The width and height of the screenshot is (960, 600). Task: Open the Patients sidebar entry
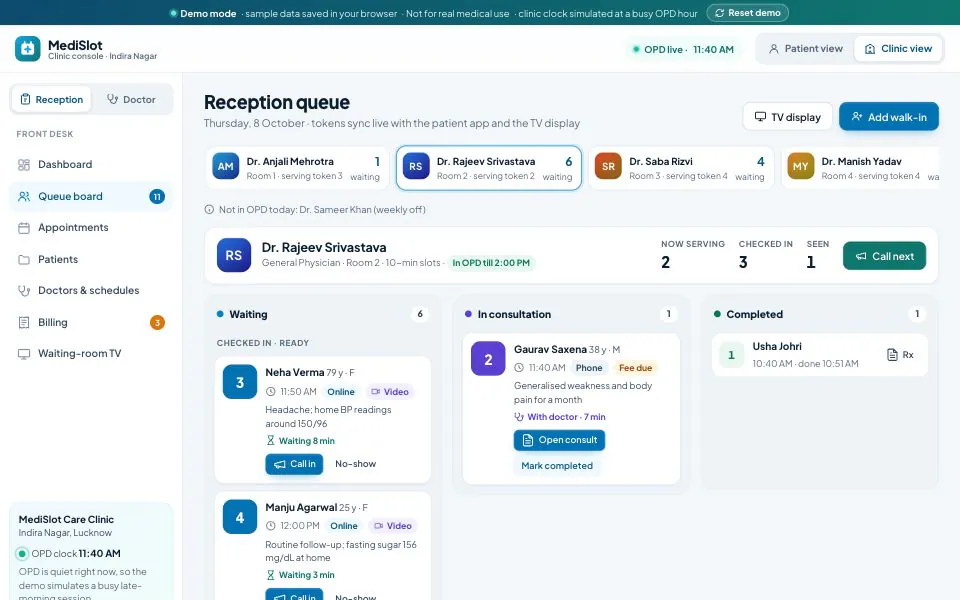click(91, 260)
